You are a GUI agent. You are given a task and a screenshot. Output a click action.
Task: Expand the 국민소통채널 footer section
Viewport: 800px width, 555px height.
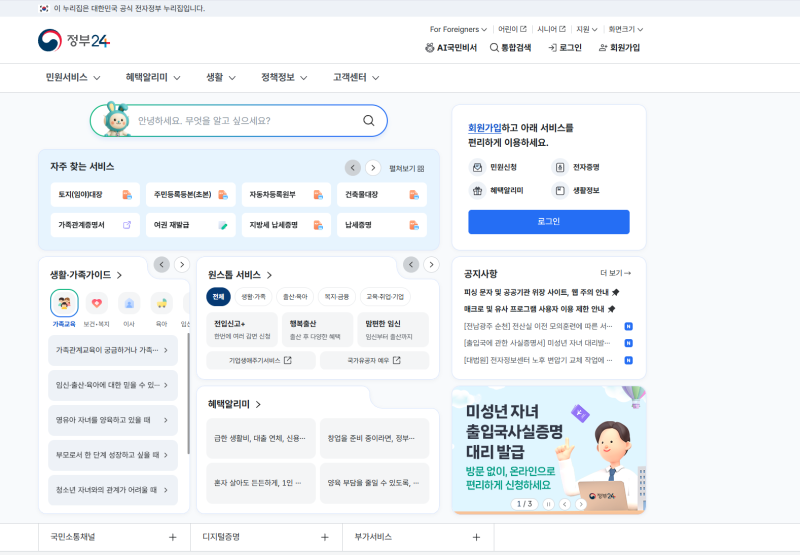tap(114, 537)
